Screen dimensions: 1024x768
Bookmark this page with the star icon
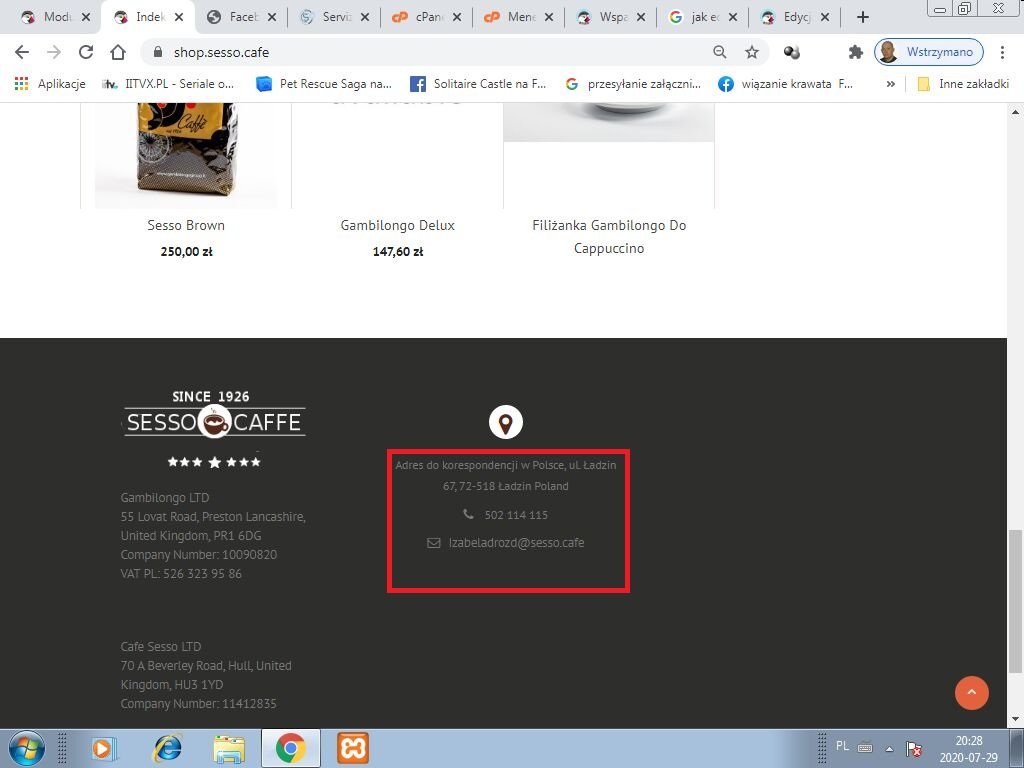click(752, 52)
